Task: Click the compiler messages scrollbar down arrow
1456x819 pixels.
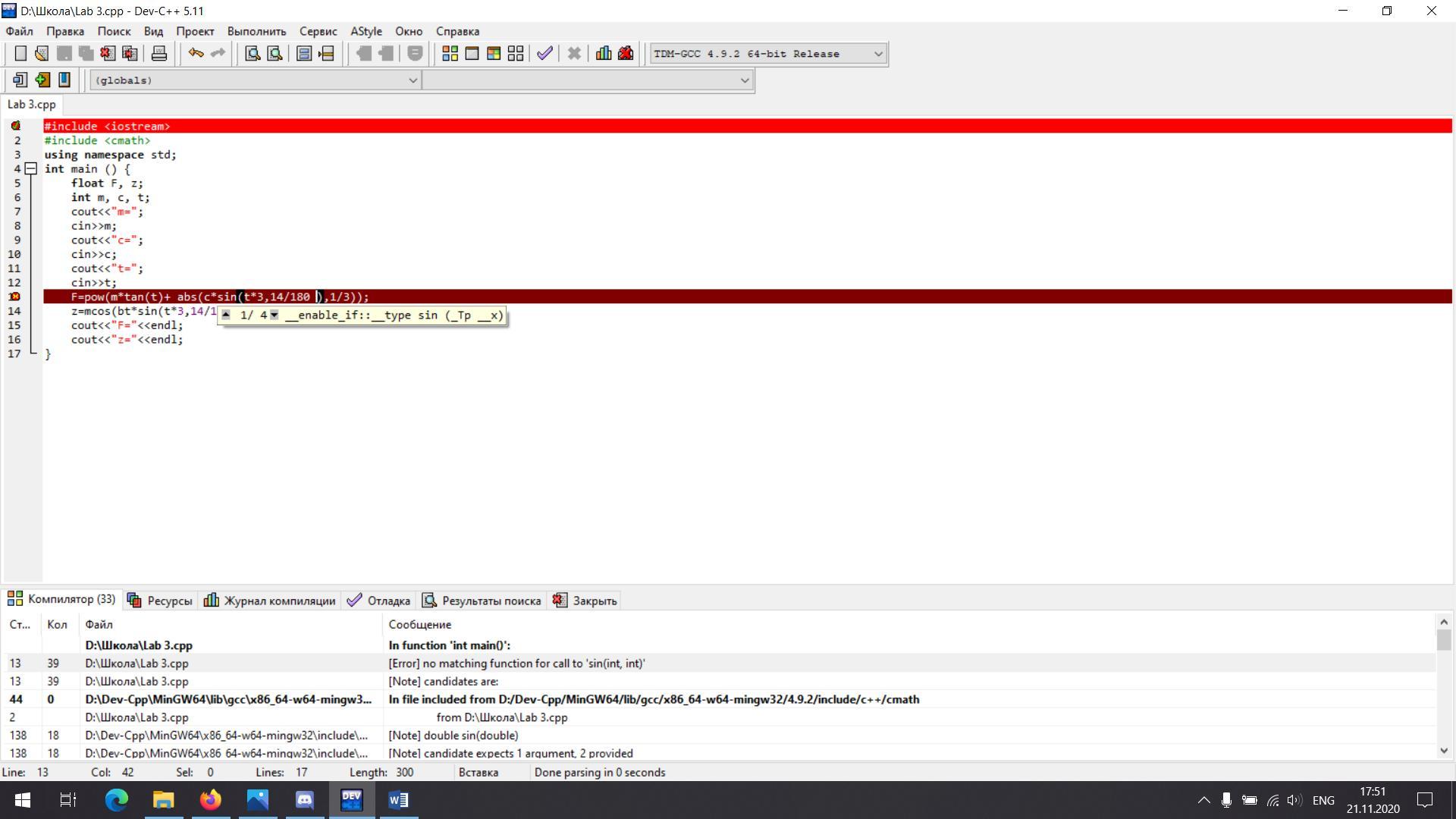Action: click(x=1443, y=751)
